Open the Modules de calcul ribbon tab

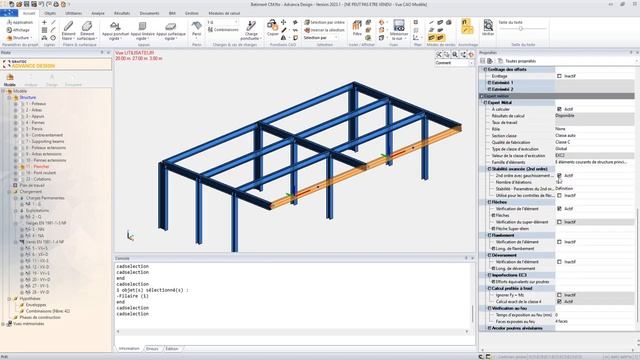pyautogui.click(x=224, y=13)
